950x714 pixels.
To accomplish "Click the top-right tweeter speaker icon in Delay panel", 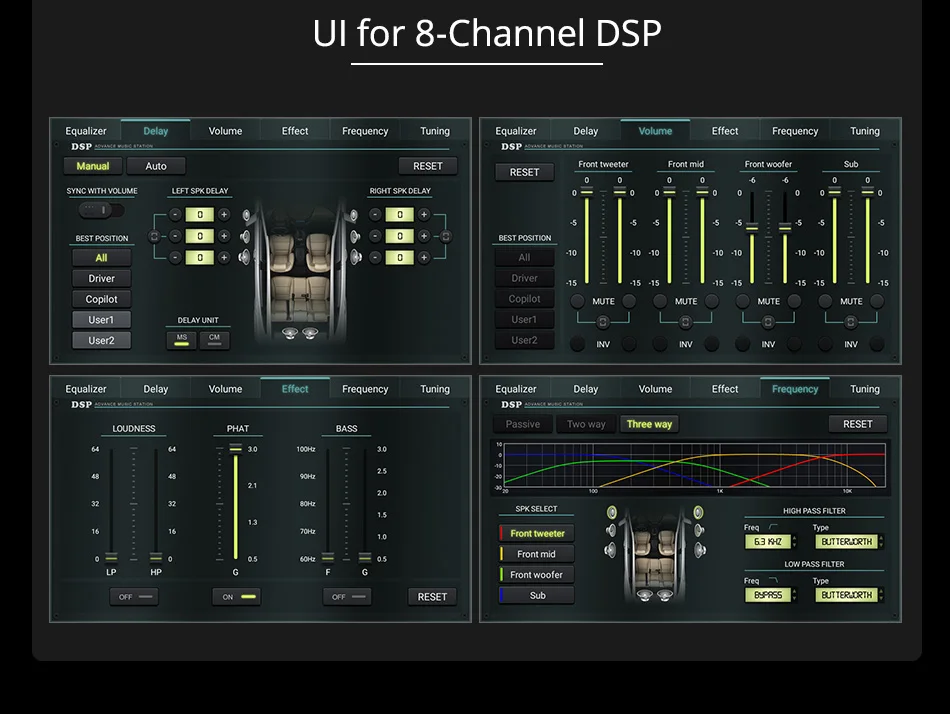I will click(x=353, y=215).
